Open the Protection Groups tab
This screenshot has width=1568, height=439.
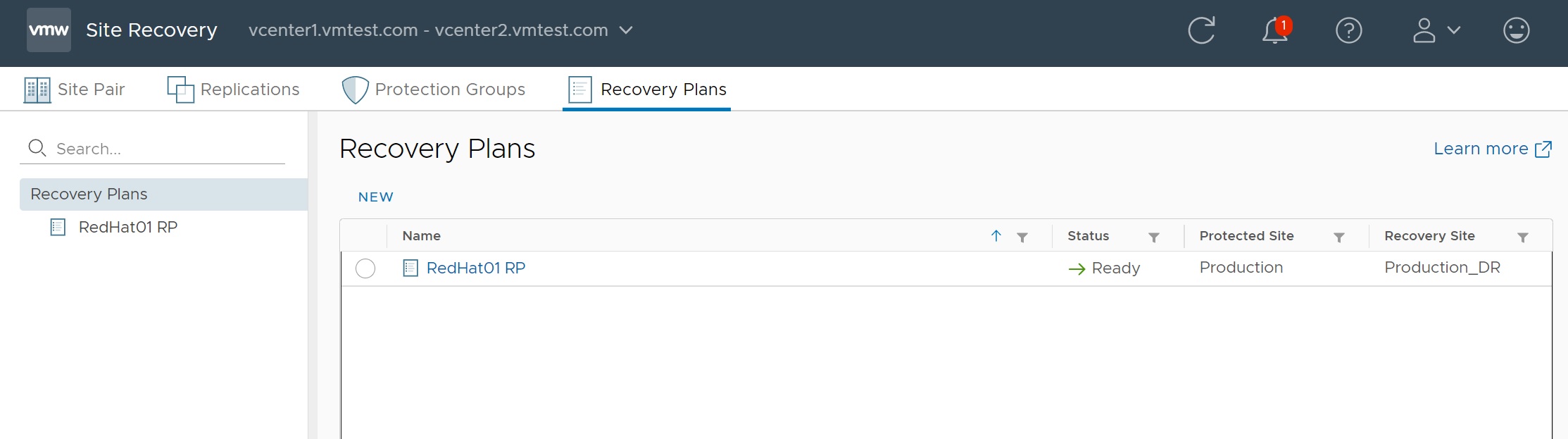click(434, 89)
